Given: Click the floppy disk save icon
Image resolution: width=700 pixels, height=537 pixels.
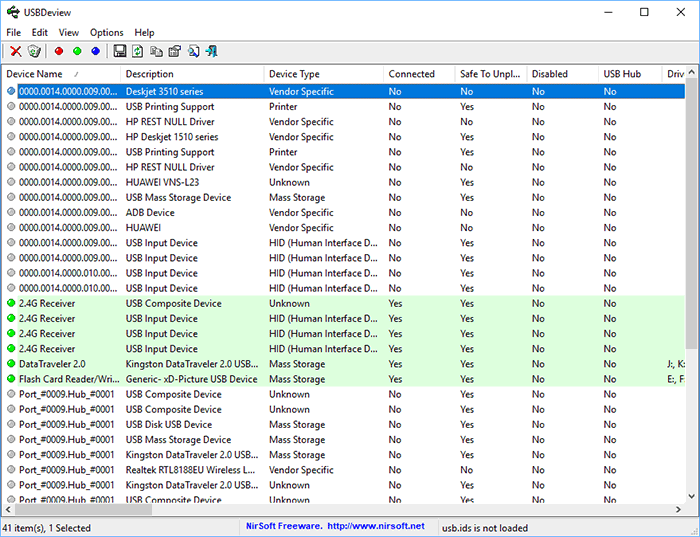Looking at the screenshot, I should coord(120,51).
